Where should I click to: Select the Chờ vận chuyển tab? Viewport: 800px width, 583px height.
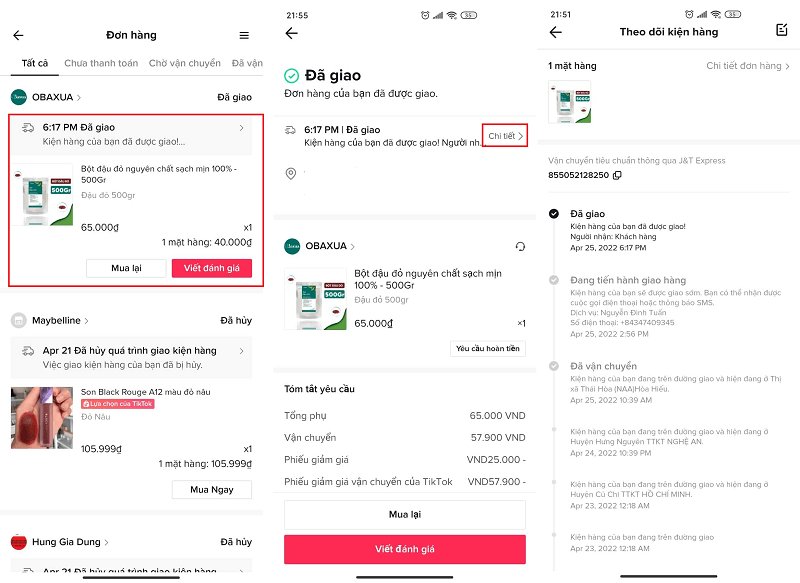point(185,63)
